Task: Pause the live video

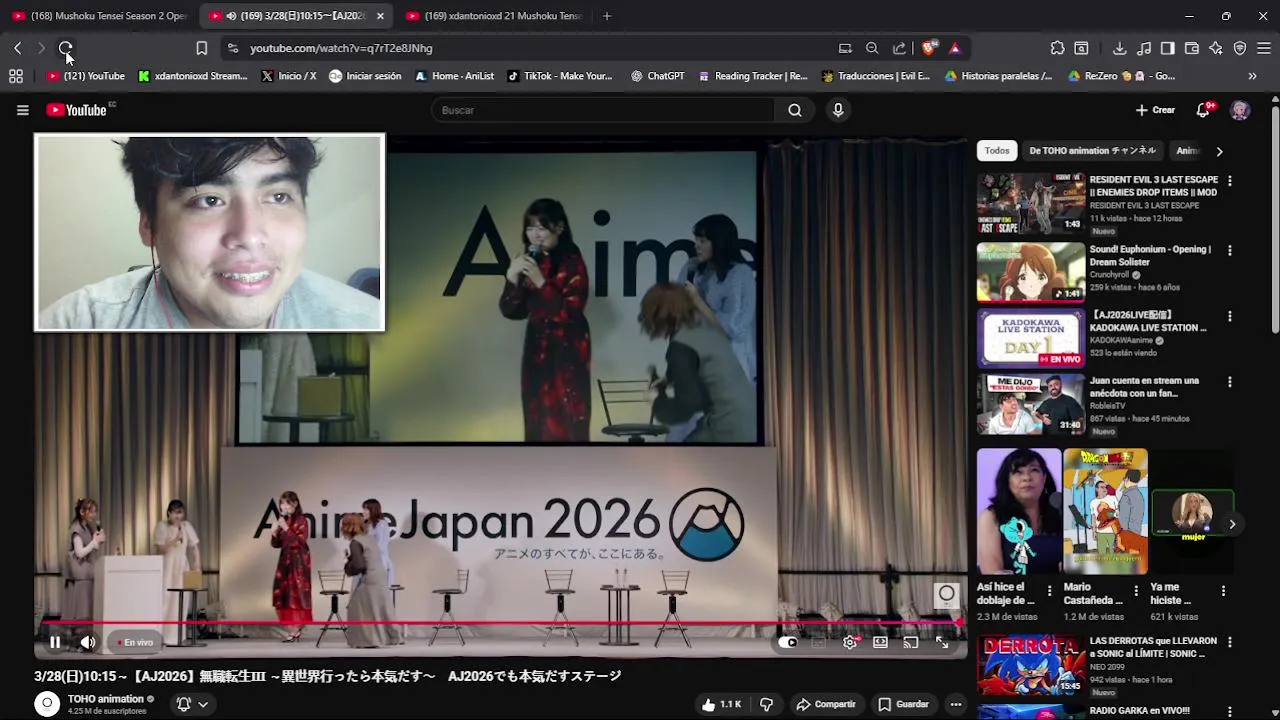Action: tap(55, 642)
